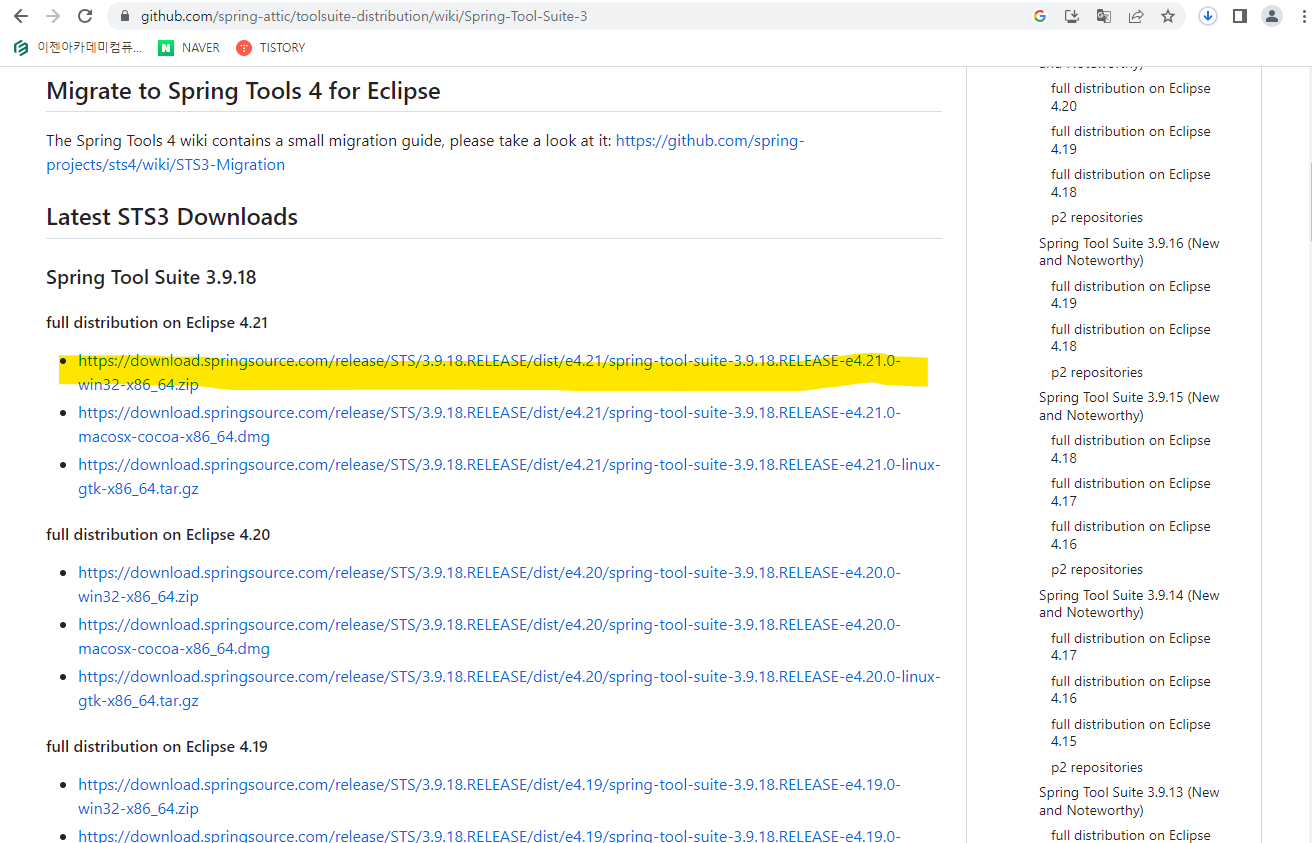Click main heading full distribution on Eclipse 4.19
1312x843 pixels.
click(157, 746)
